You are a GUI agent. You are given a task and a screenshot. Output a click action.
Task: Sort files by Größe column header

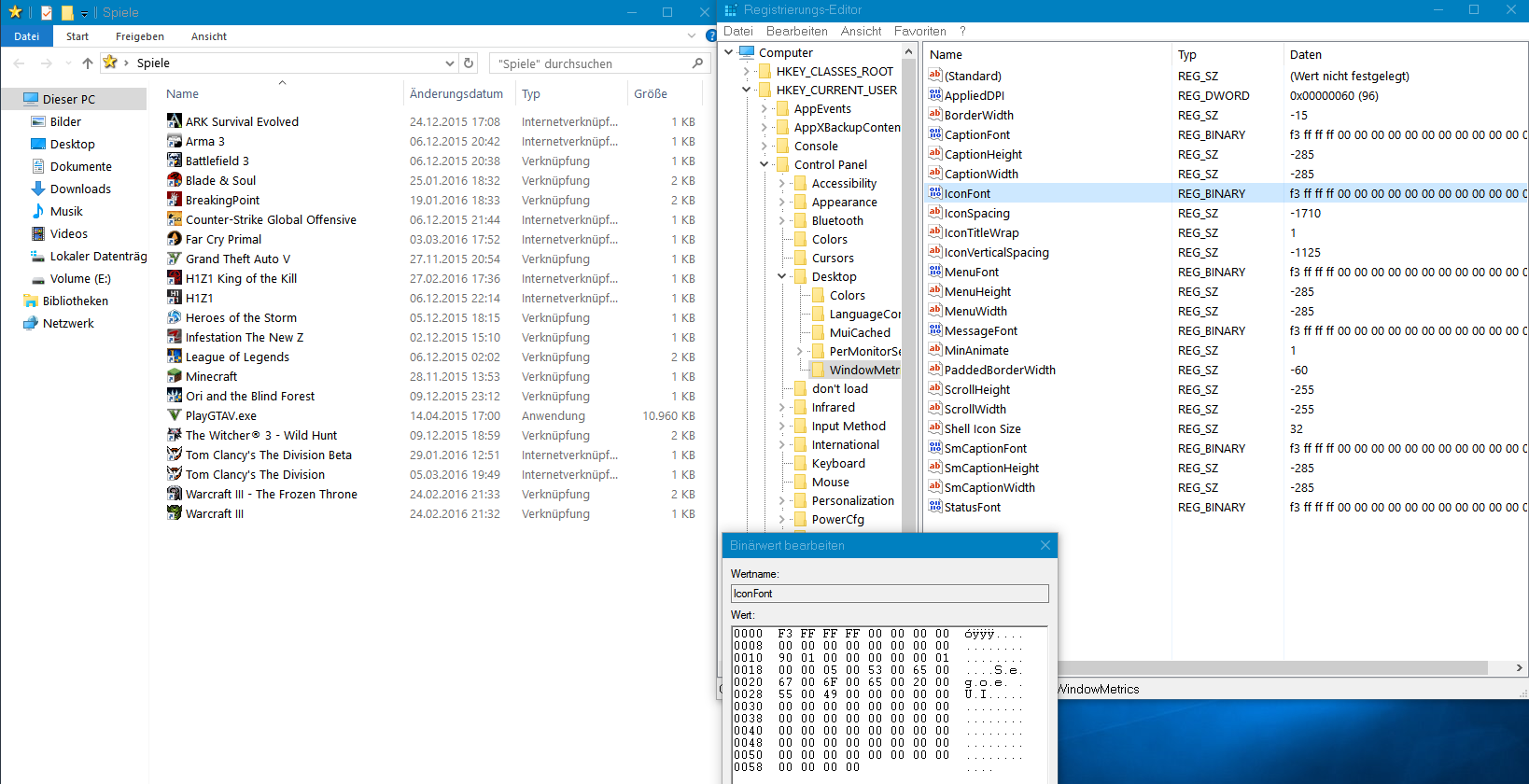point(651,93)
